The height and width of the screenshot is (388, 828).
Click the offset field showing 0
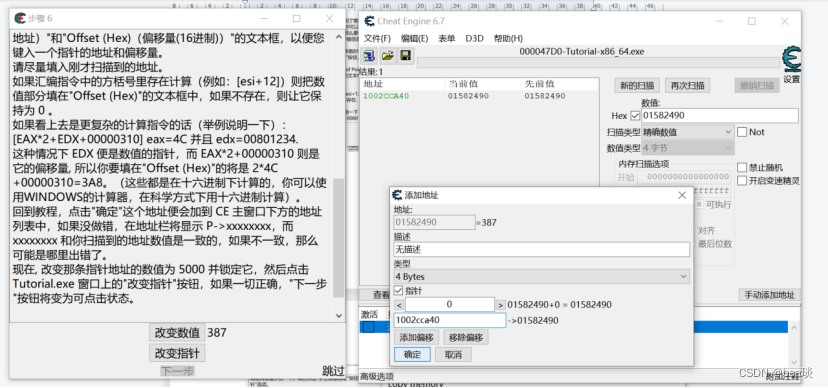click(449, 305)
